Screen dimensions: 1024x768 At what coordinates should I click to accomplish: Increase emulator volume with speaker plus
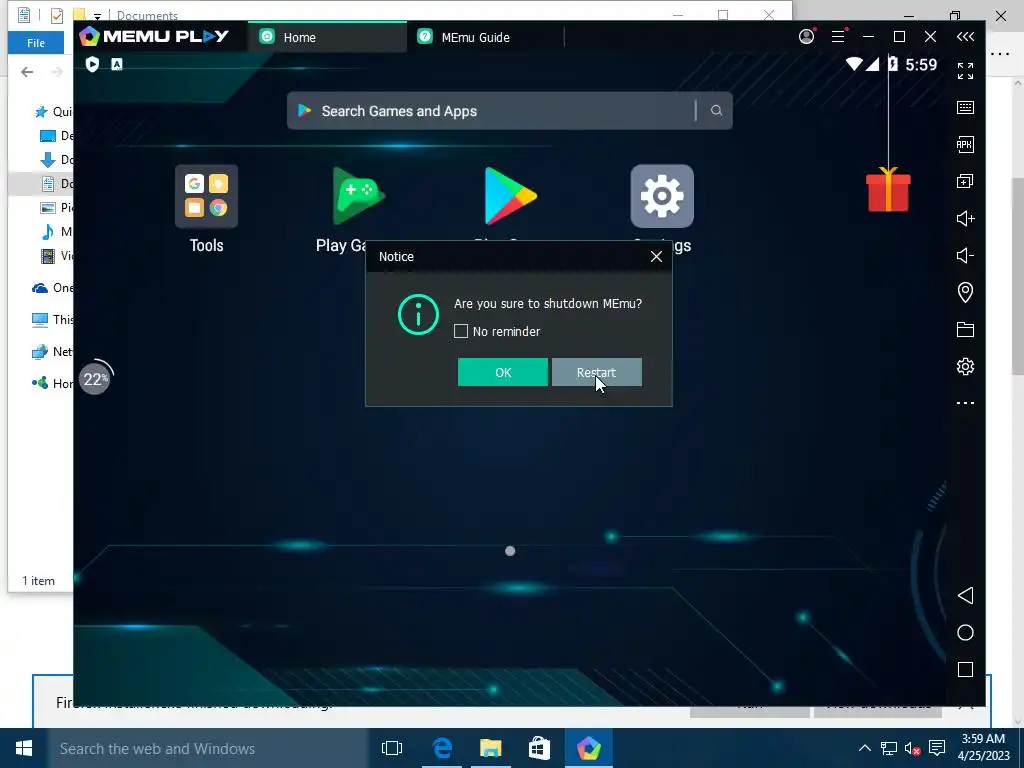pos(965,218)
